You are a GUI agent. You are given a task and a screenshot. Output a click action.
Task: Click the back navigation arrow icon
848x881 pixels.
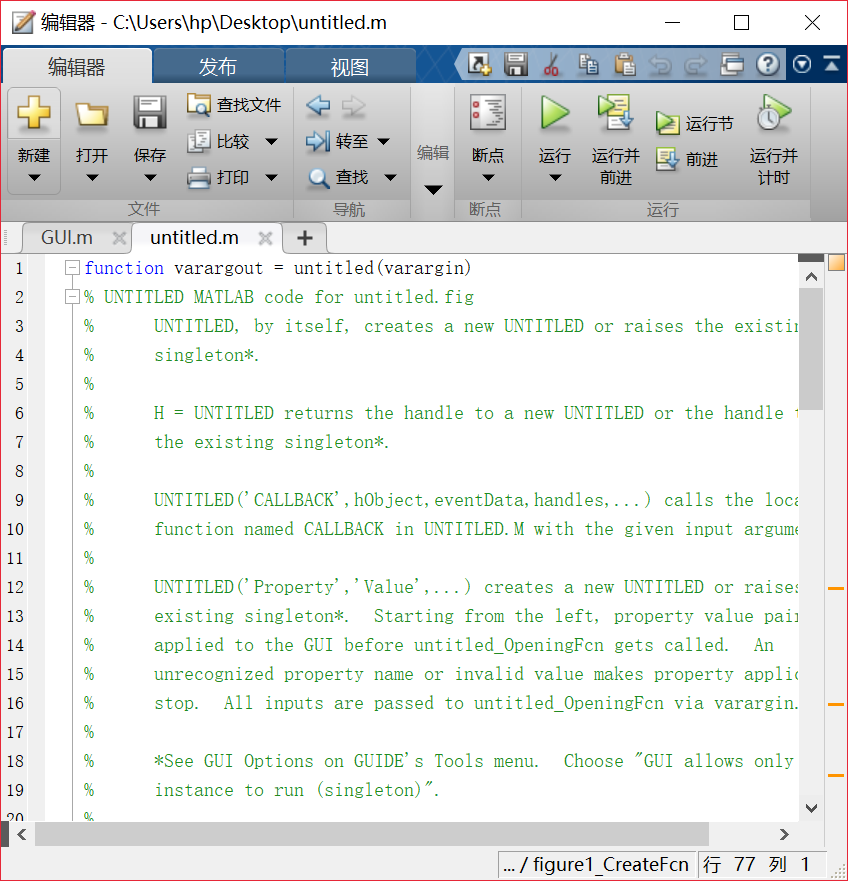(x=318, y=106)
